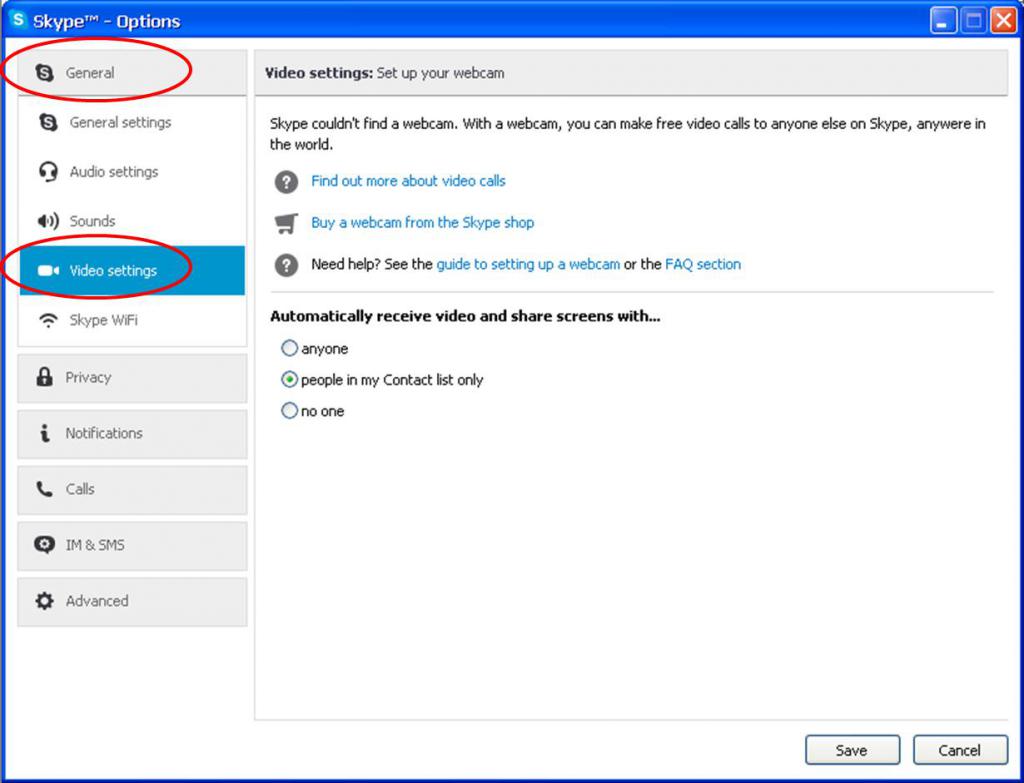Viewport: 1024px width, 783px height.
Task: Select the 'no one' radio button
Action: [x=289, y=411]
